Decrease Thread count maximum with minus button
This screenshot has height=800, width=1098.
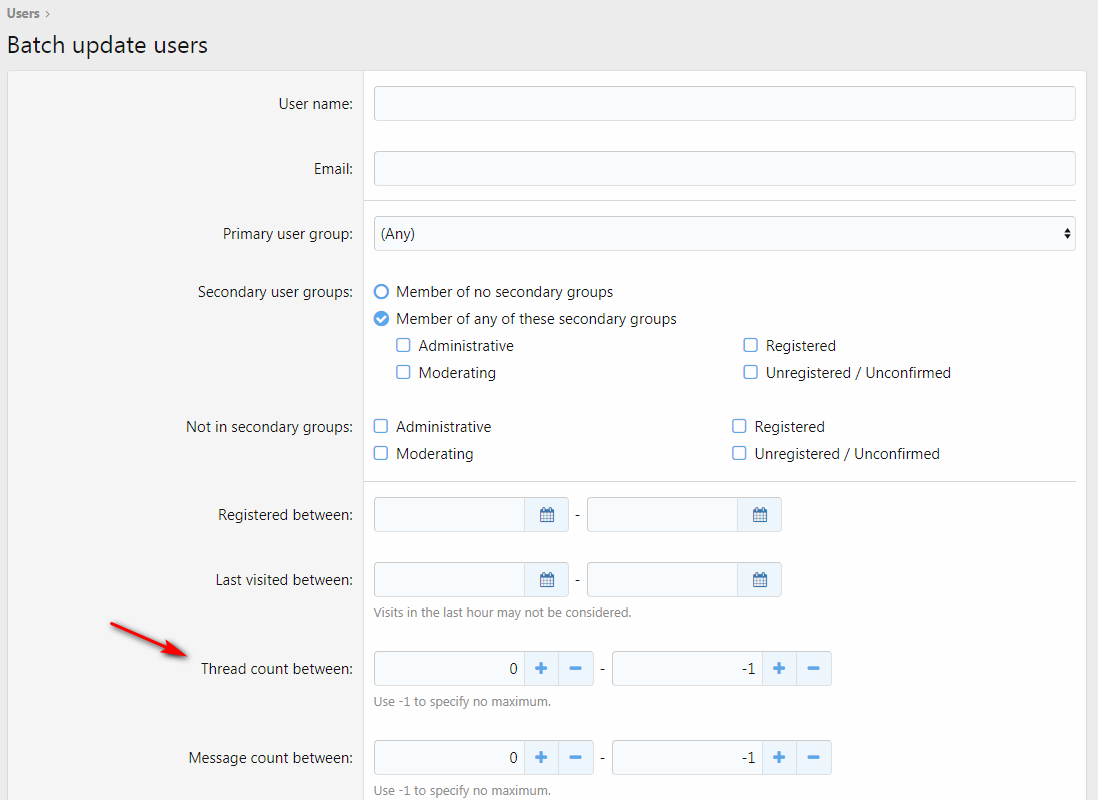point(814,669)
